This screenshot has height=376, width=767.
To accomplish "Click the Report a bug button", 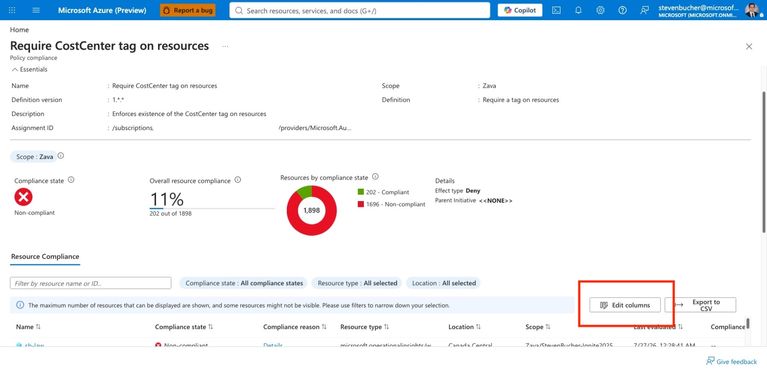I will [x=188, y=10].
